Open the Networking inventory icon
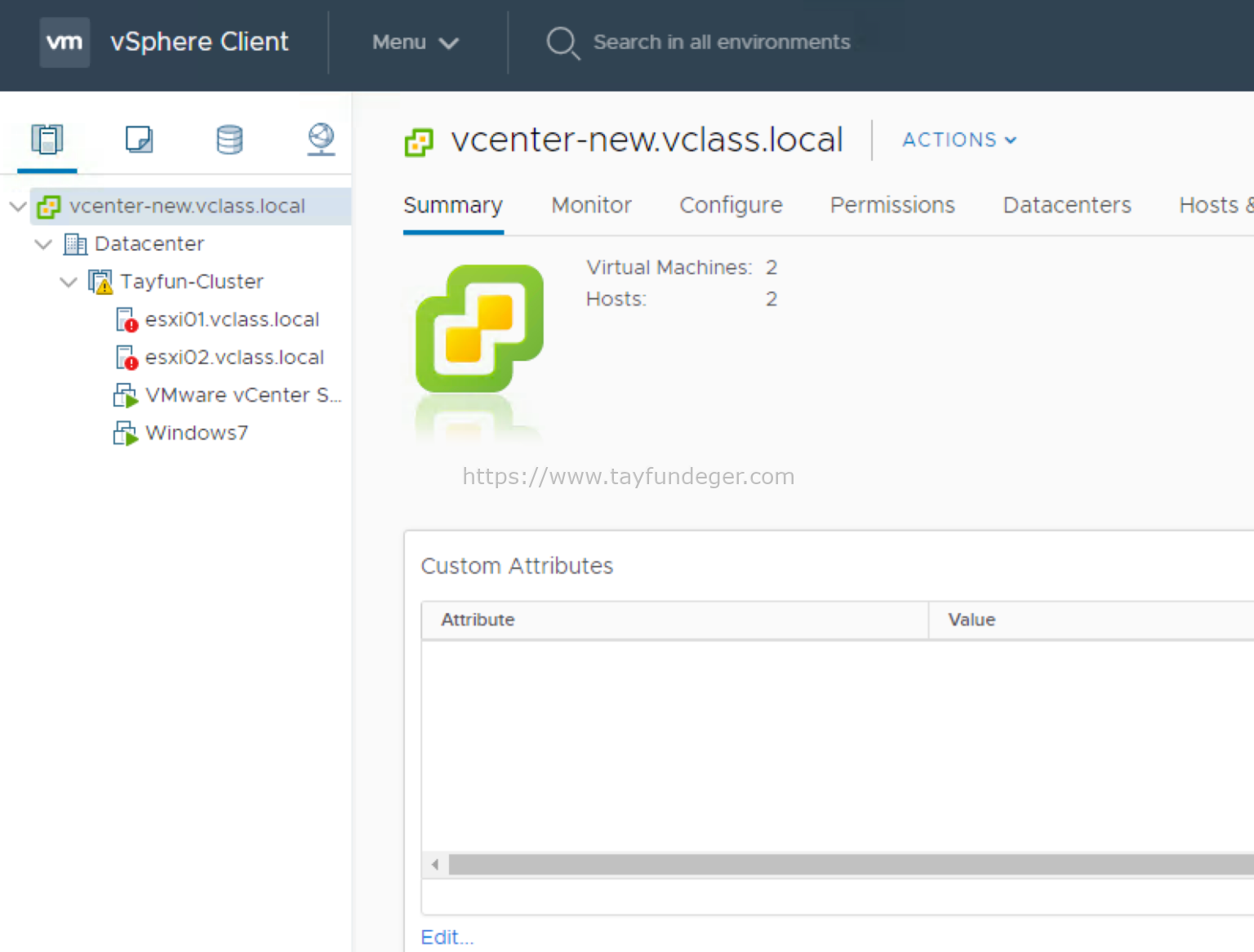Screen dimensions: 1254x952 point(320,139)
